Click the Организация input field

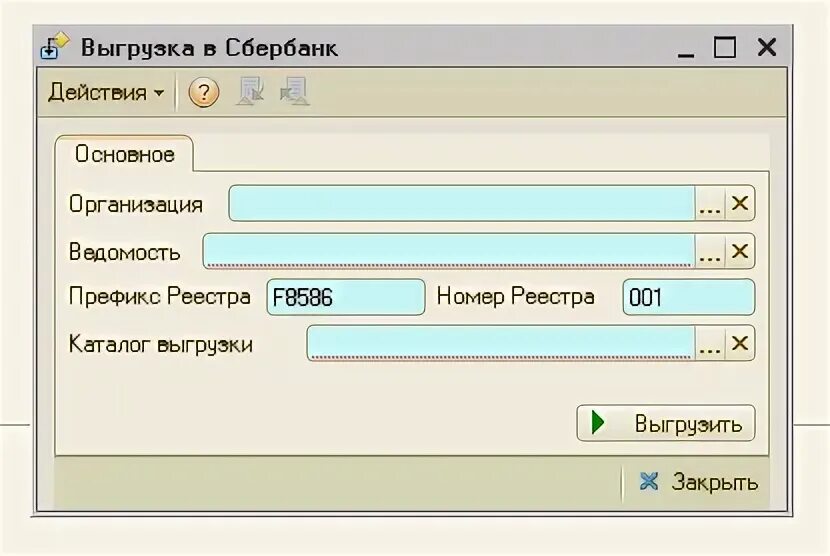[x=462, y=203]
